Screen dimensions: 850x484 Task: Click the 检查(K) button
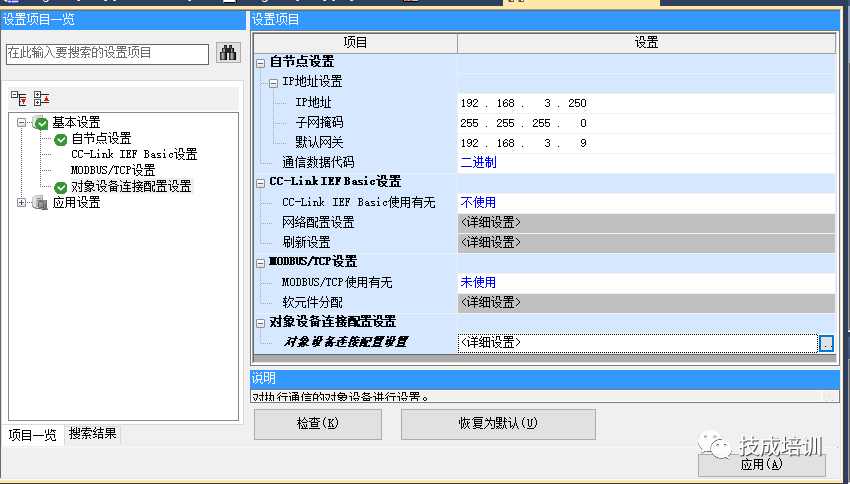point(318,424)
